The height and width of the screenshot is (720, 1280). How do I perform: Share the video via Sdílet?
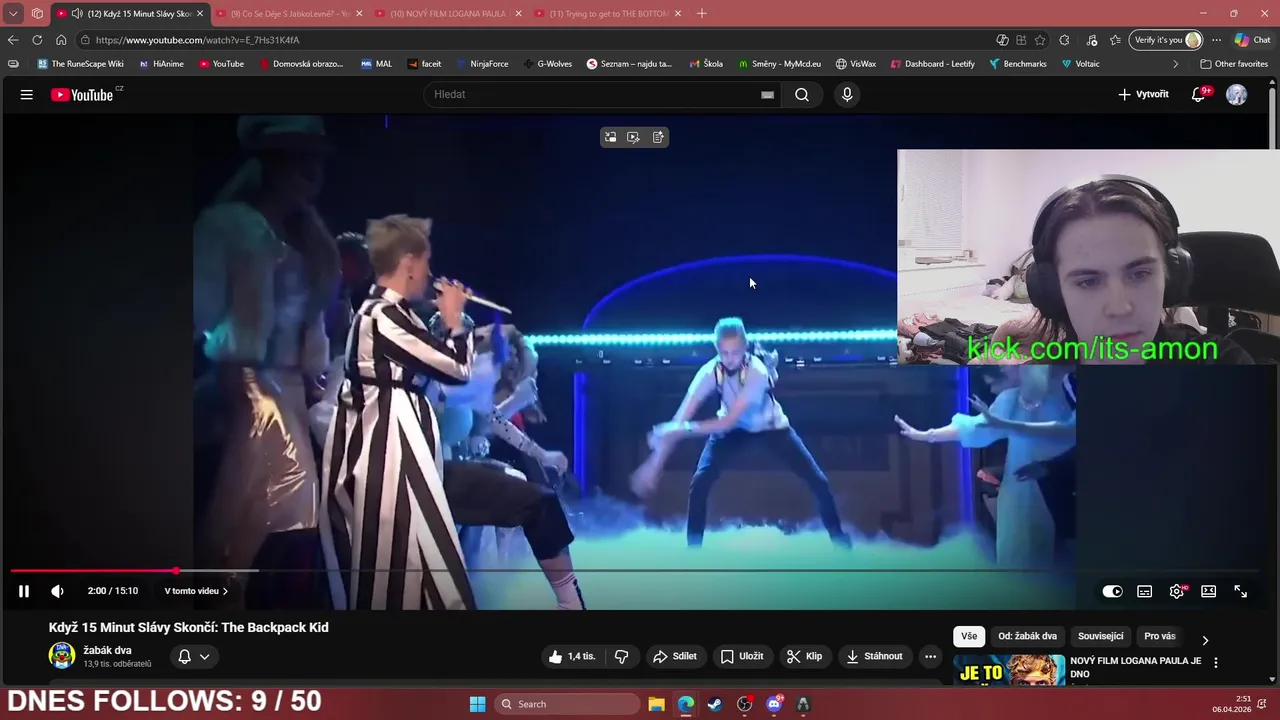[x=675, y=656]
